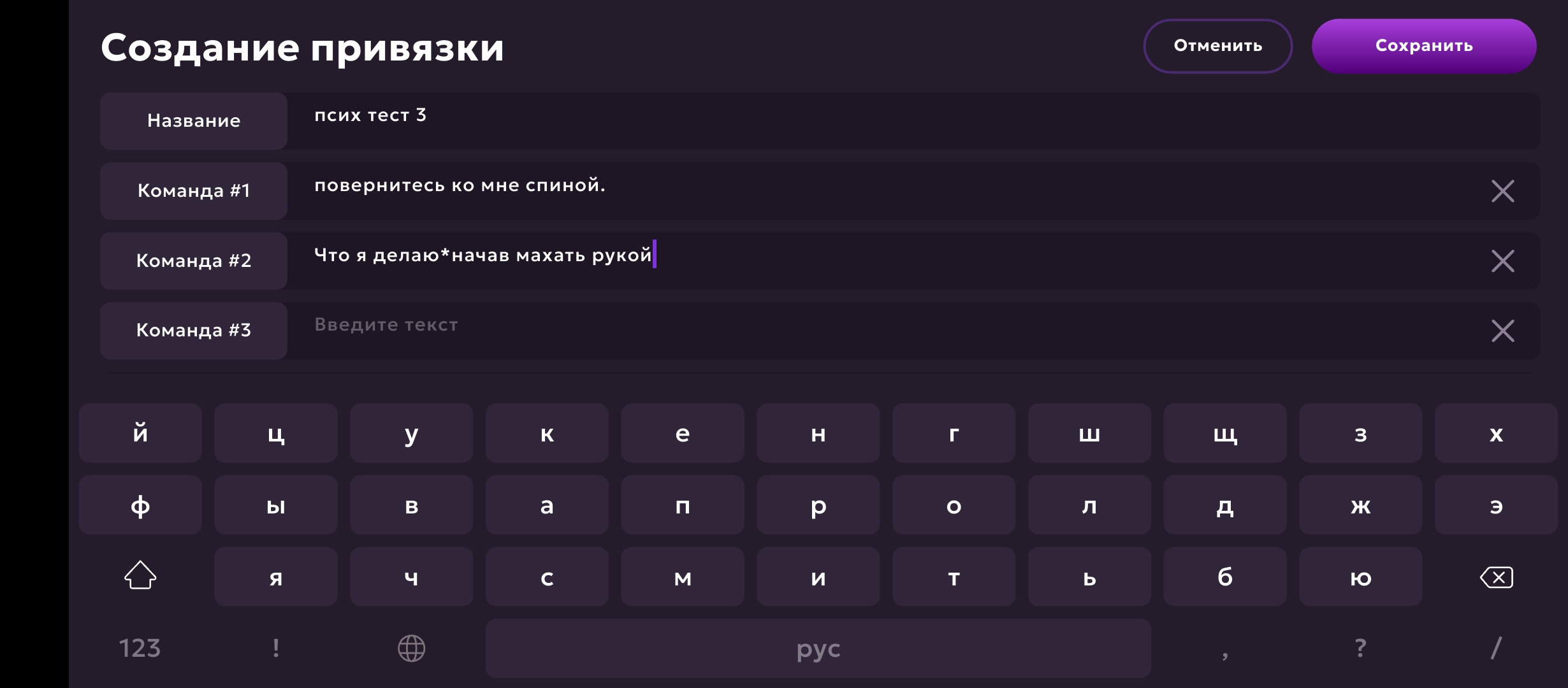Tap the backspace delete key
The image size is (1568, 688).
[1496, 577]
